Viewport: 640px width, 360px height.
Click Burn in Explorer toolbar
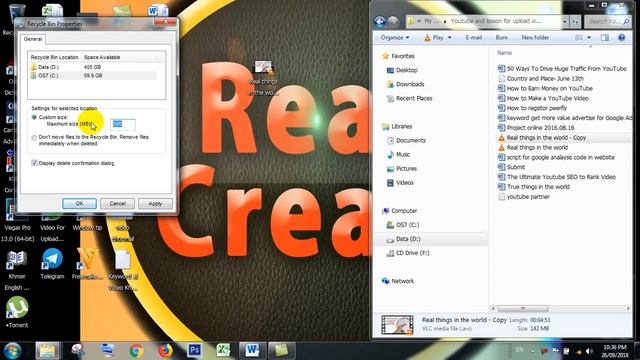tap(502, 38)
